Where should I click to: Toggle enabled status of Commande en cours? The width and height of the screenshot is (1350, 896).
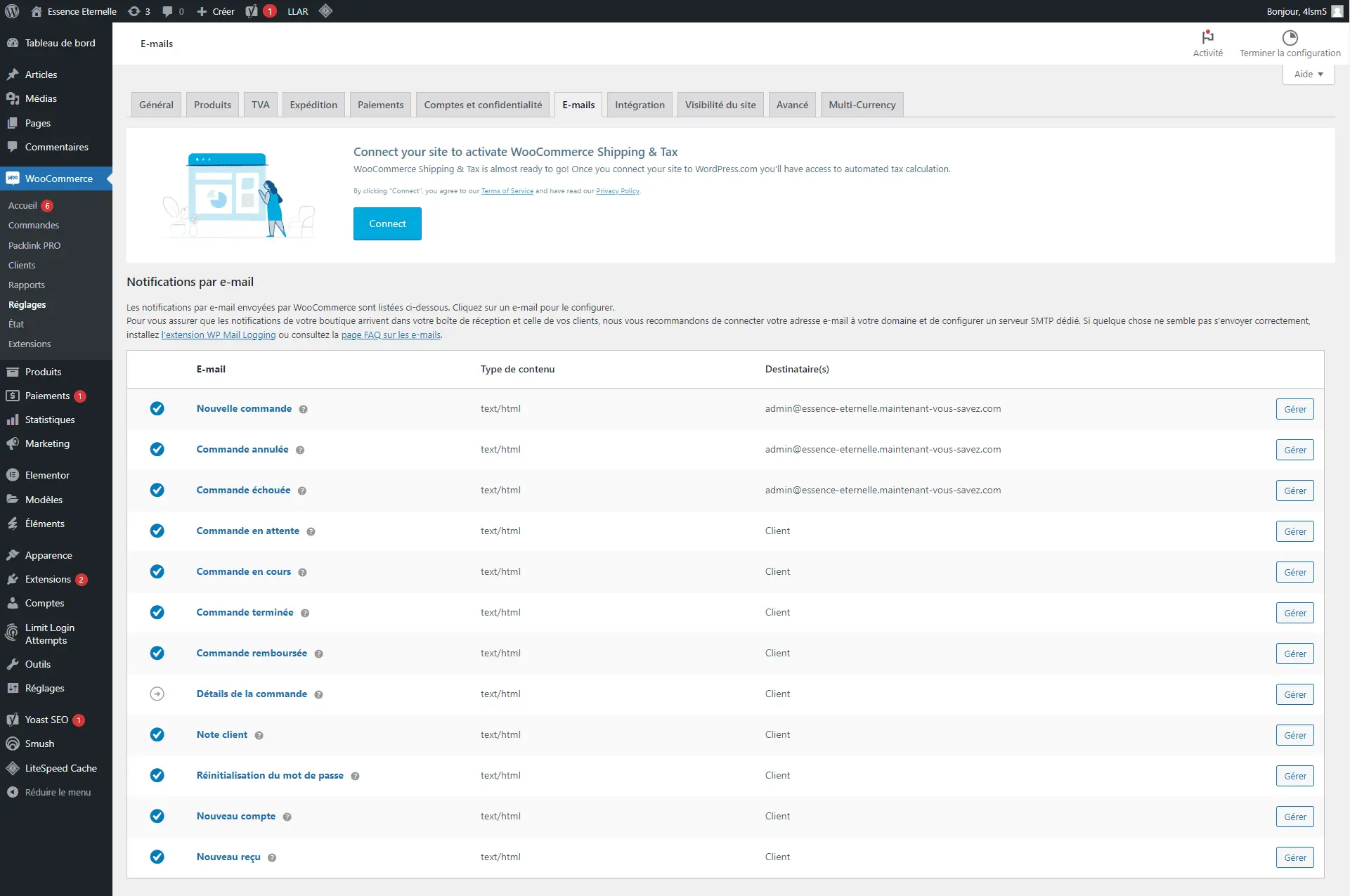click(x=157, y=571)
